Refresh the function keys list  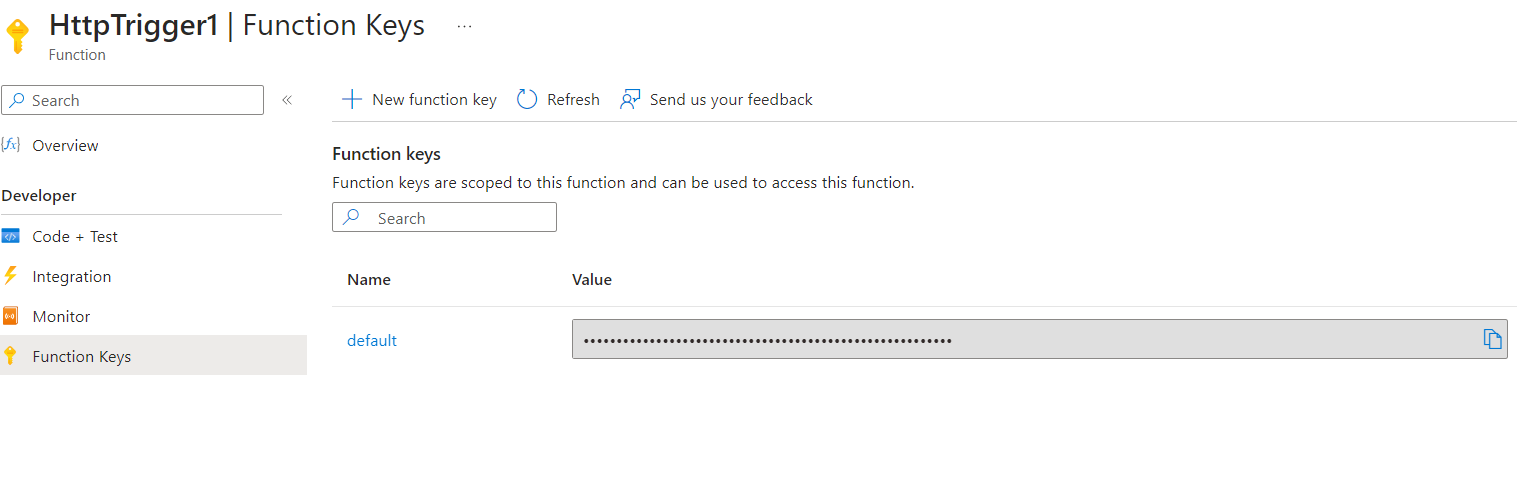click(x=558, y=99)
